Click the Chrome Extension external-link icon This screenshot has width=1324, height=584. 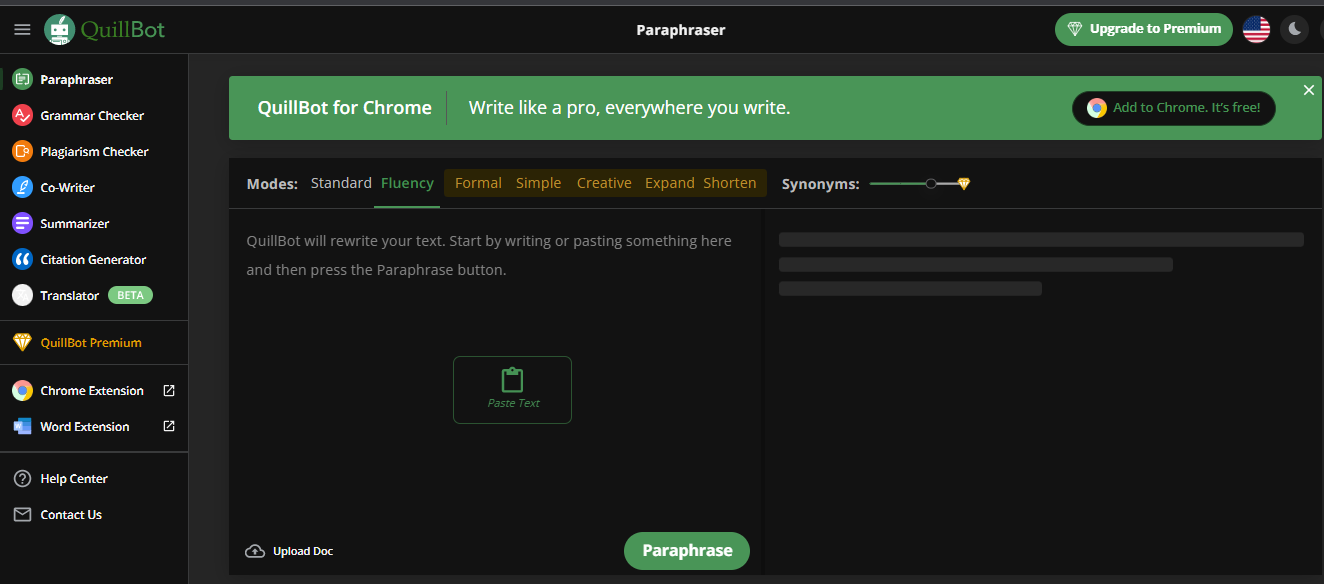tap(169, 390)
